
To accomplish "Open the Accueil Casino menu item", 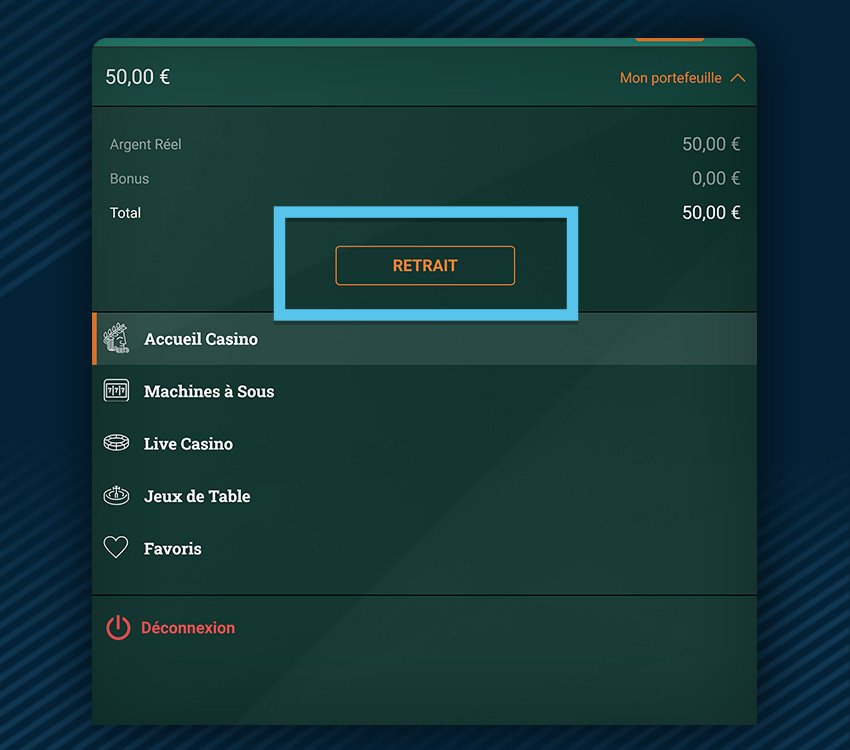I will click(x=201, y=339).
